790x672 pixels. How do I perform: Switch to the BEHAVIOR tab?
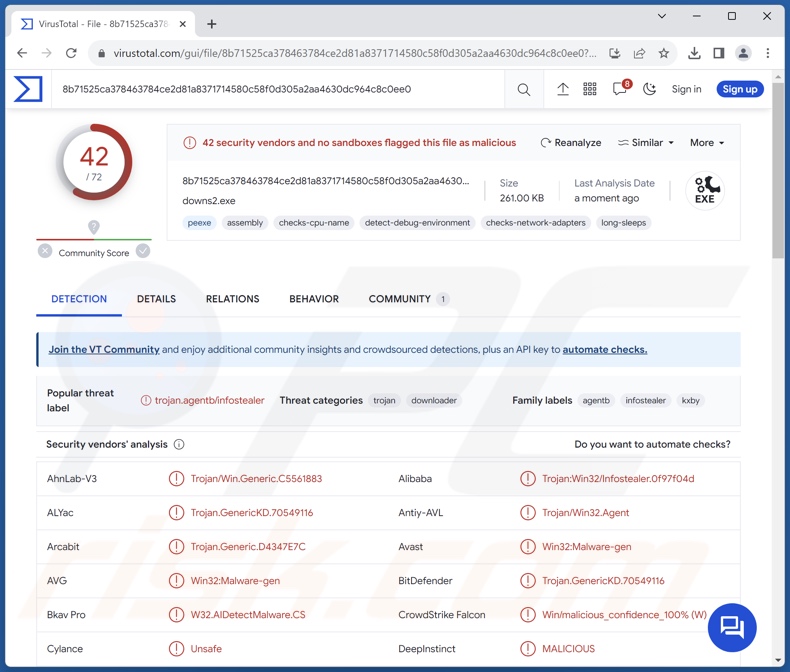(314, 299)
